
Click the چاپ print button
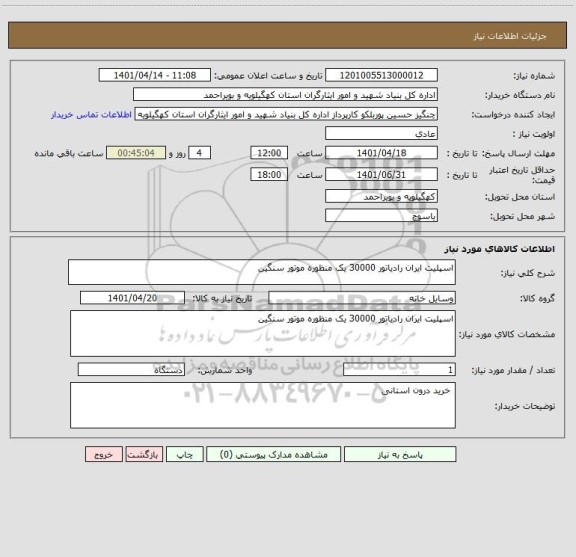click(x=184, y=454)
